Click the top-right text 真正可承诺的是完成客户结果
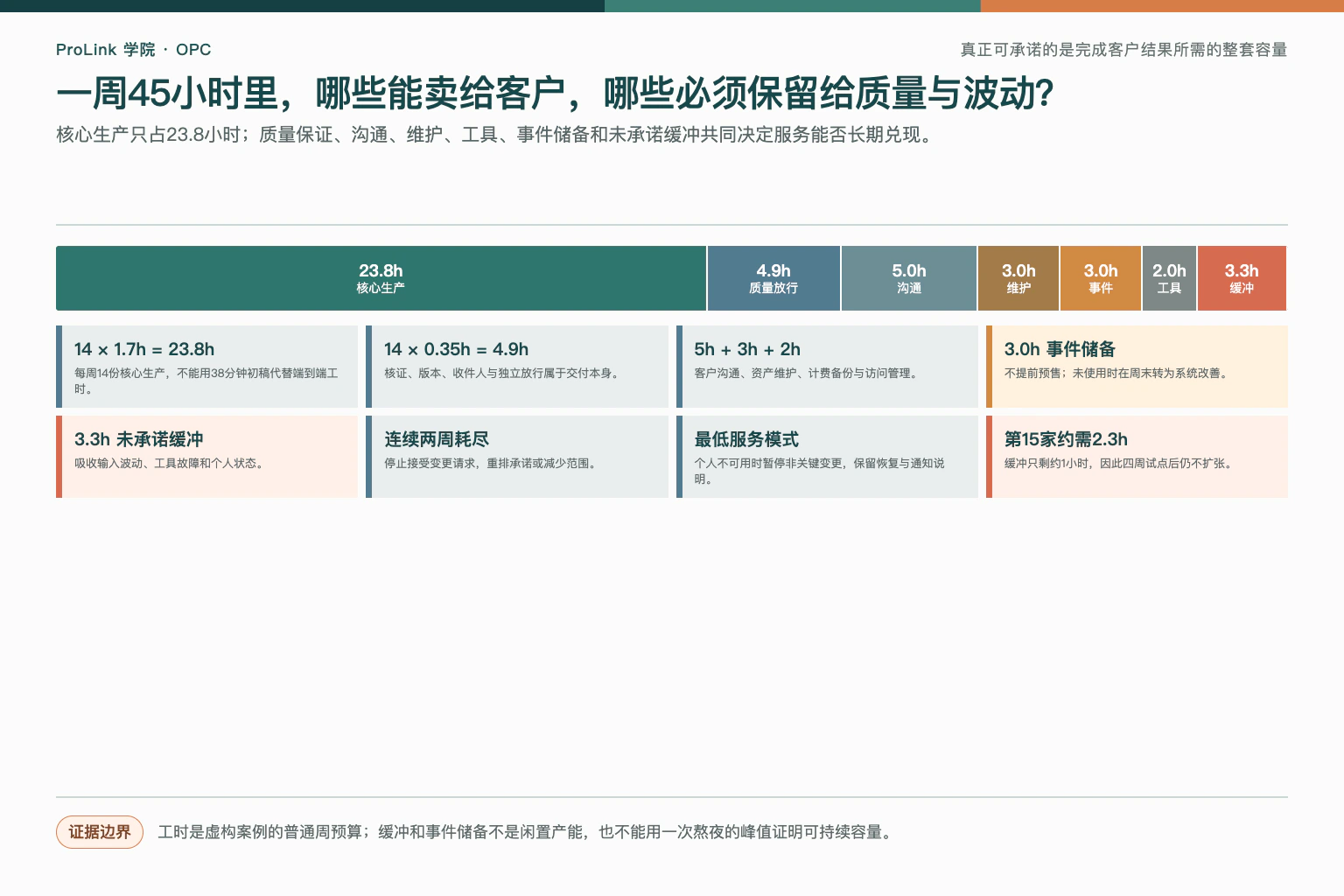The image size is (1344, 896). tap(1123, 50)
